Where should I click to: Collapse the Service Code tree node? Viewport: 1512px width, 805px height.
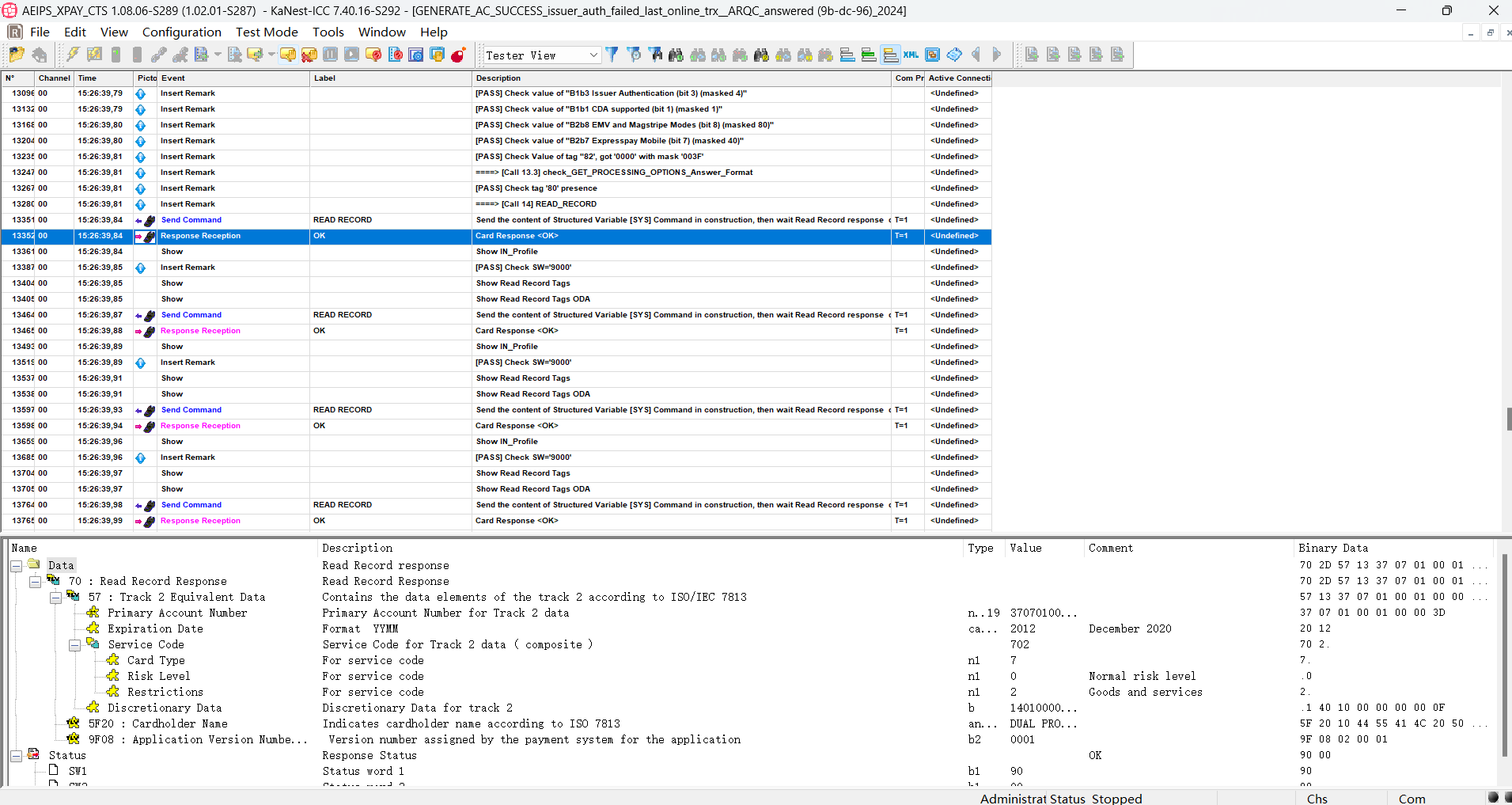pos(74,645)
